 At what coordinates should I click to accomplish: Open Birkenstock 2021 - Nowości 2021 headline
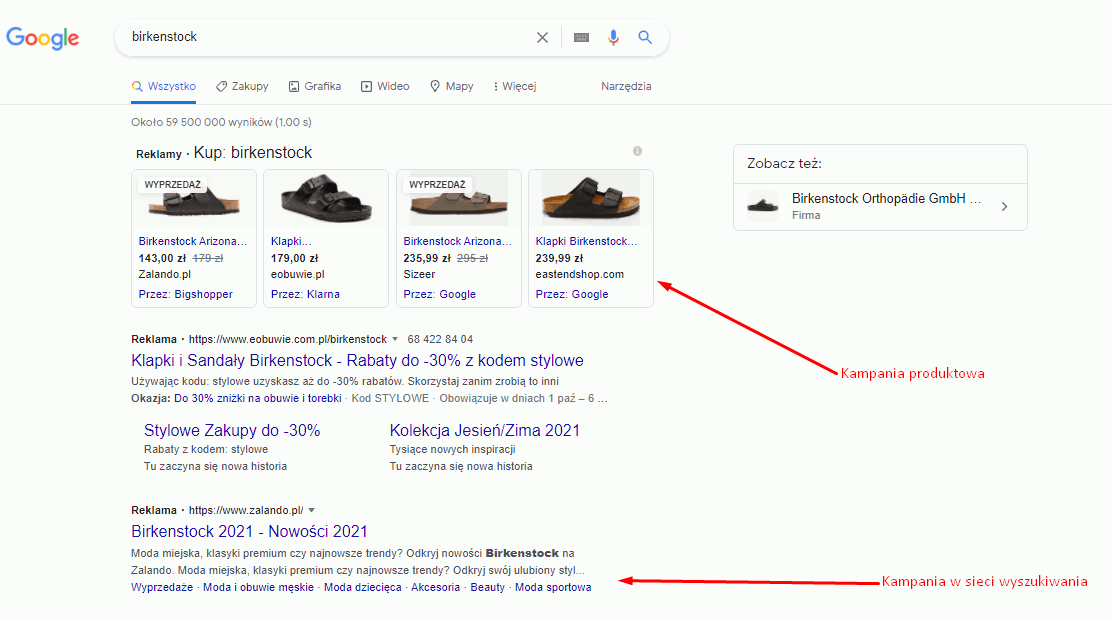(x=250, y=531)
